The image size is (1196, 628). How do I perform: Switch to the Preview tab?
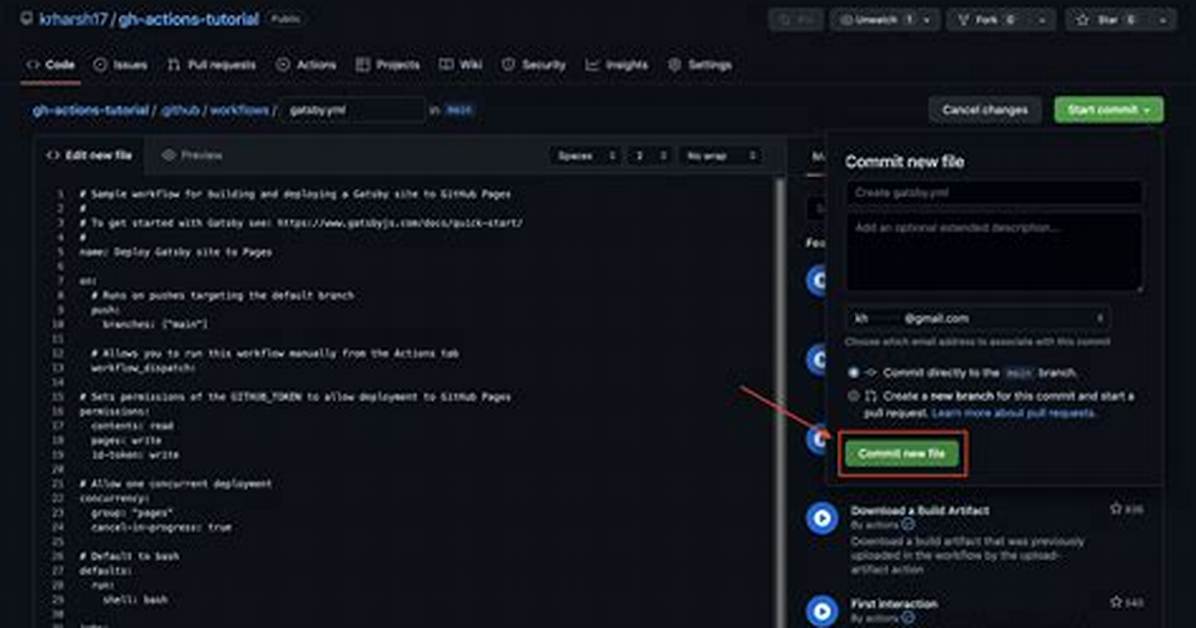click(x=191, y=155)
